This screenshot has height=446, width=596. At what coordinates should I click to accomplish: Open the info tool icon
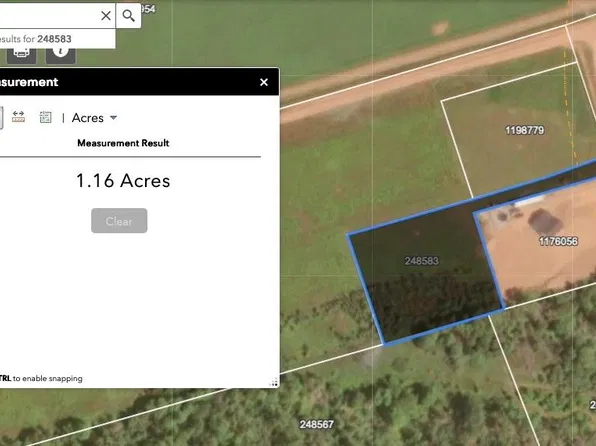[60, 56]
